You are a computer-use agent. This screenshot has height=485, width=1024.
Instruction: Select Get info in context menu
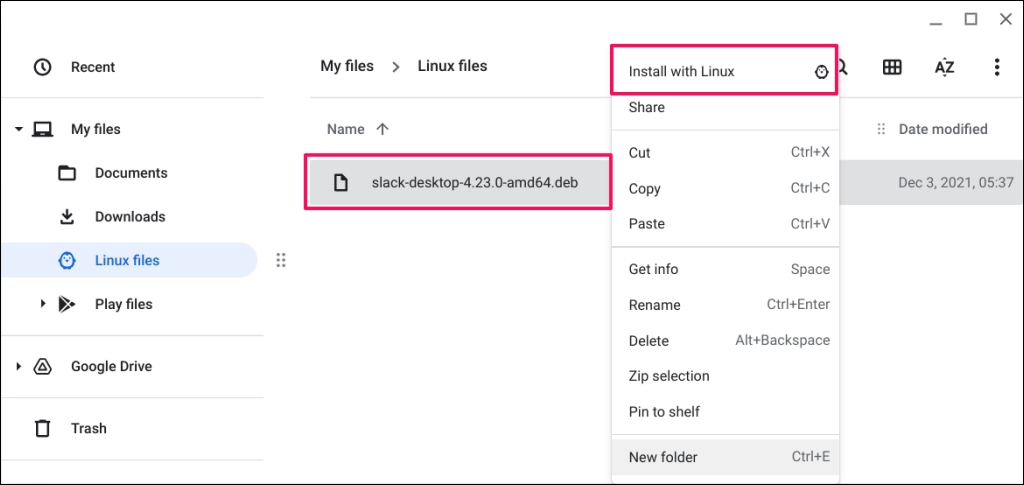tap(654, 269)
